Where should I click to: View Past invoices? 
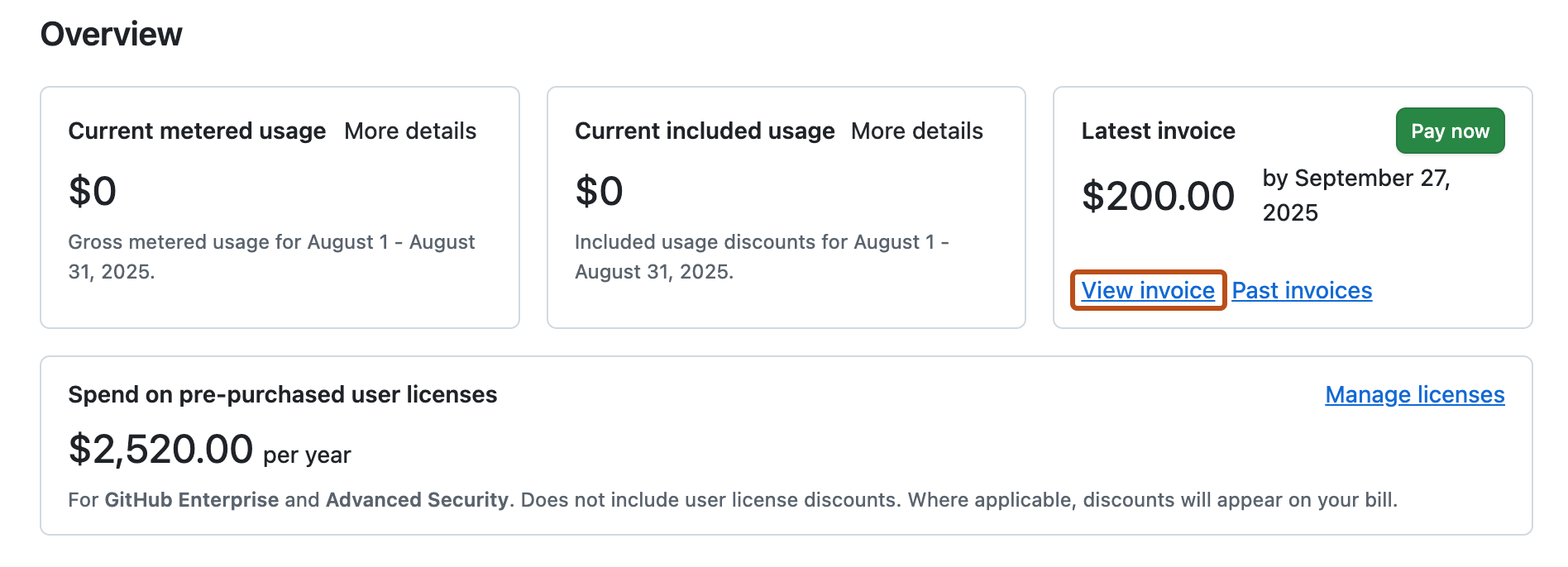coord(1301,291)
